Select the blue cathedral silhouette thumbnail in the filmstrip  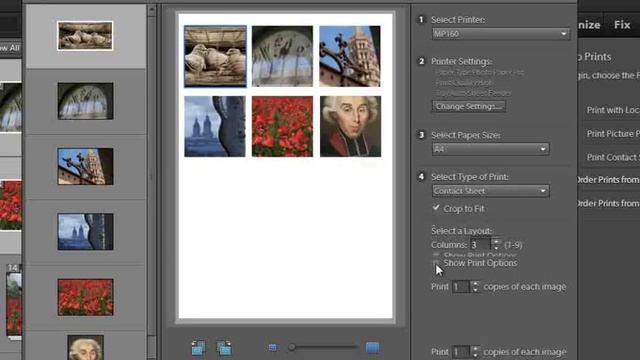85,232
